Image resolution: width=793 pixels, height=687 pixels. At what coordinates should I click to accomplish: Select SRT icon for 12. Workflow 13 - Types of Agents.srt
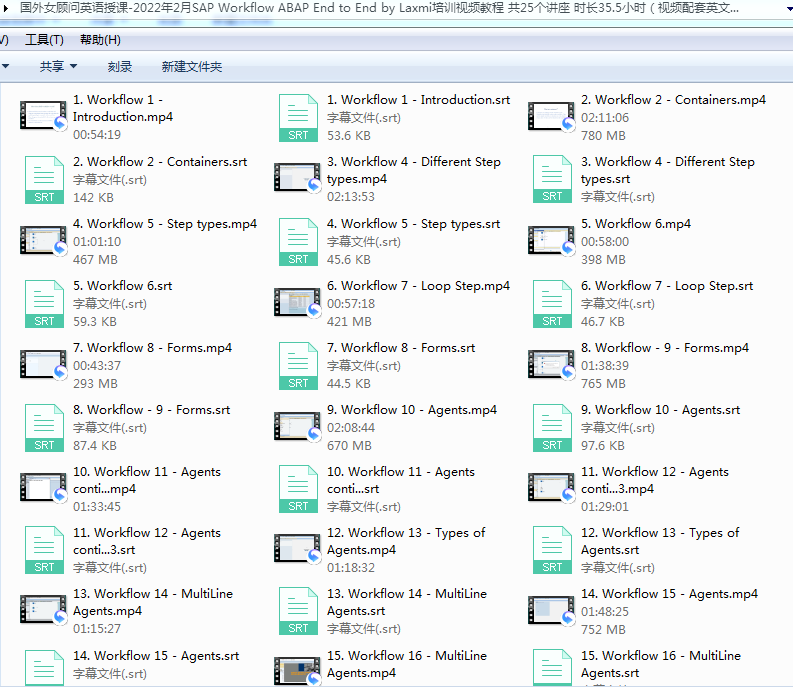[552, 550]
